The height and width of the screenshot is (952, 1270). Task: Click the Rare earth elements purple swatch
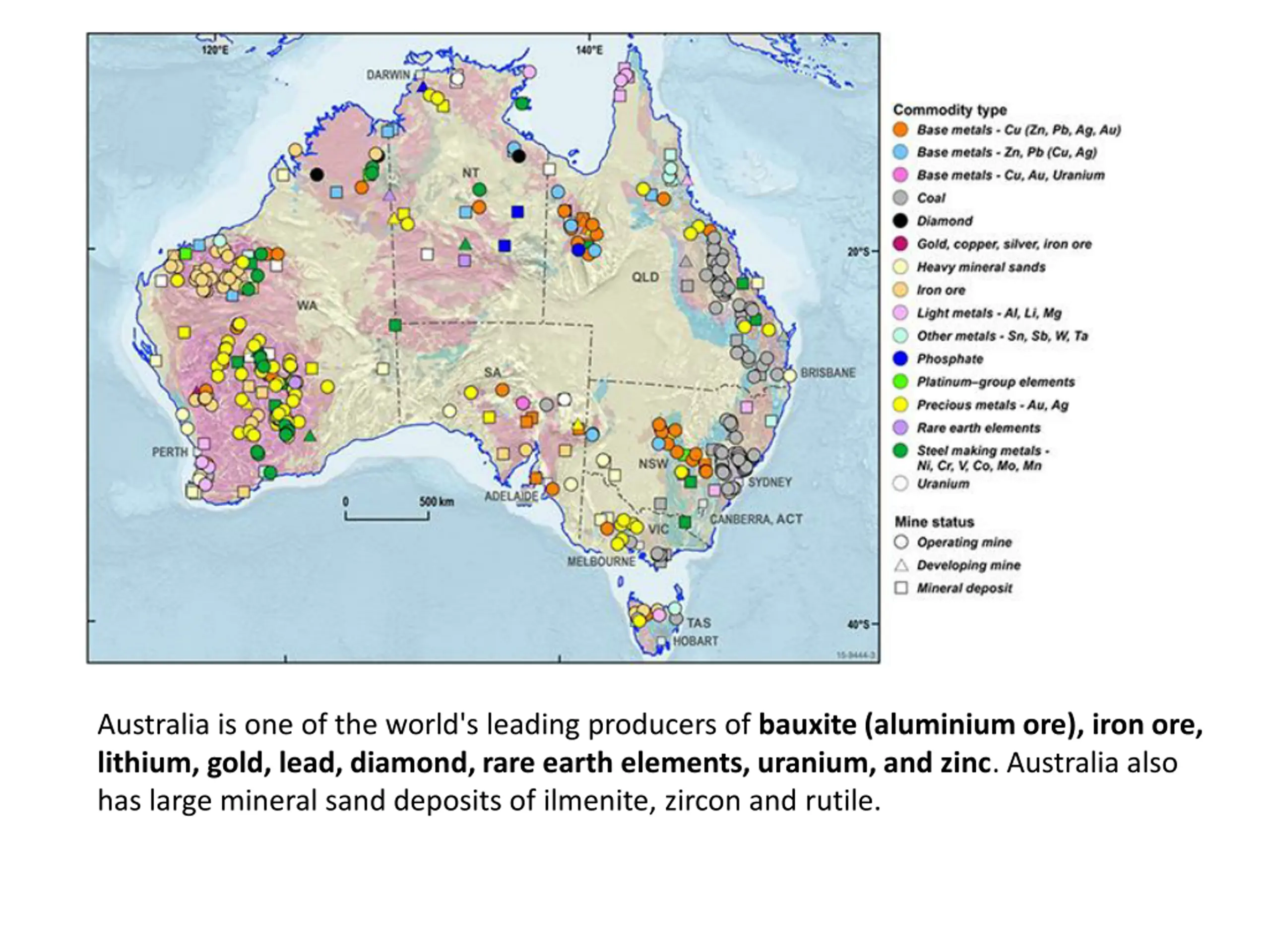pos(900,427)
